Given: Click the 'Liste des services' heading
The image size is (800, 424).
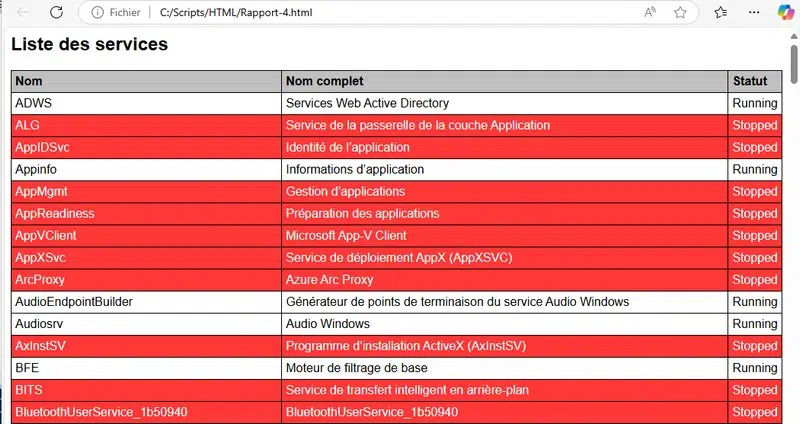Looking at the screenshot, I should [x=89, y=45].
